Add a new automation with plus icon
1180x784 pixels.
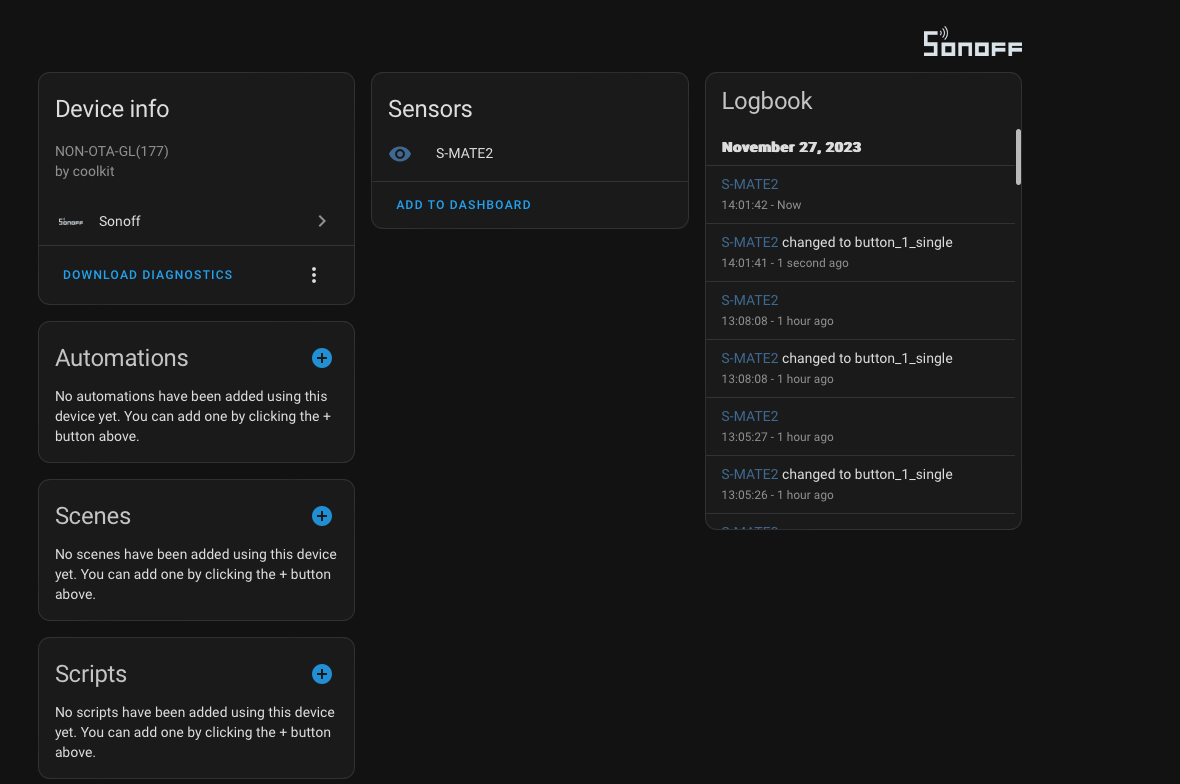tap(322, 358)
